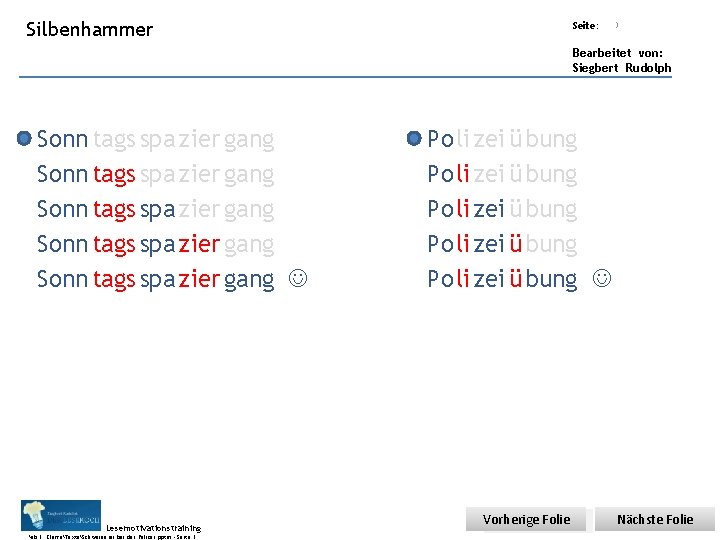Click the lightbulb logo at bottom left
Viewport: 720px width, 540px height.
pos(60,514)
